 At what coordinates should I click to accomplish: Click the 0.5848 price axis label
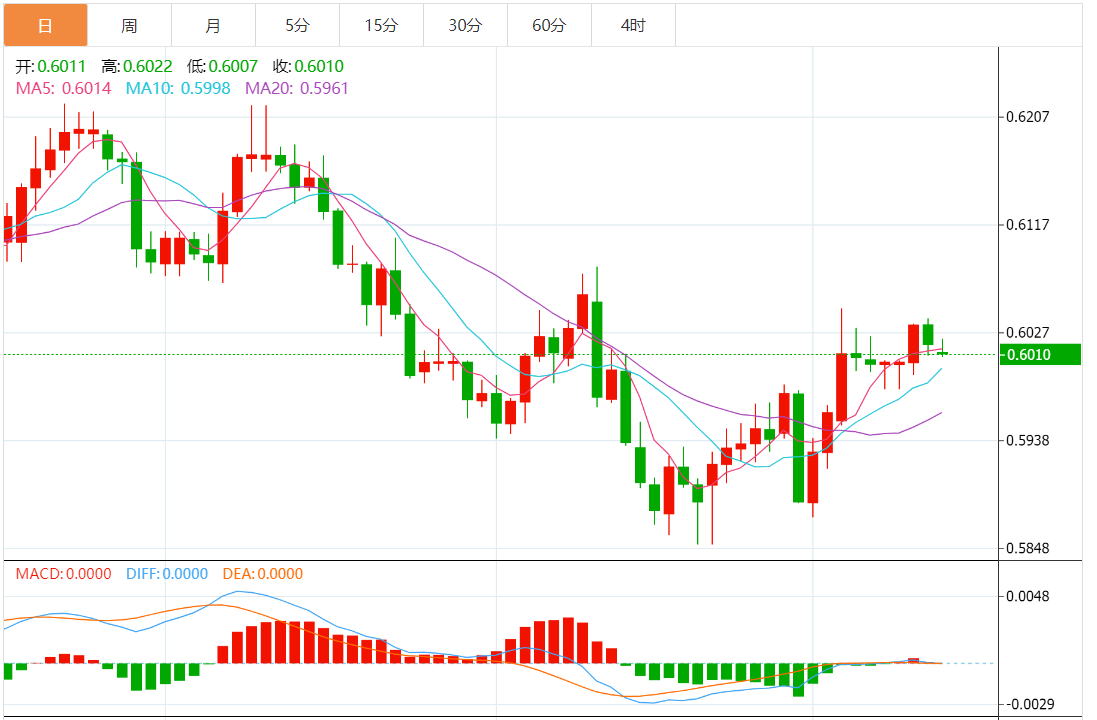[1028, 548]
